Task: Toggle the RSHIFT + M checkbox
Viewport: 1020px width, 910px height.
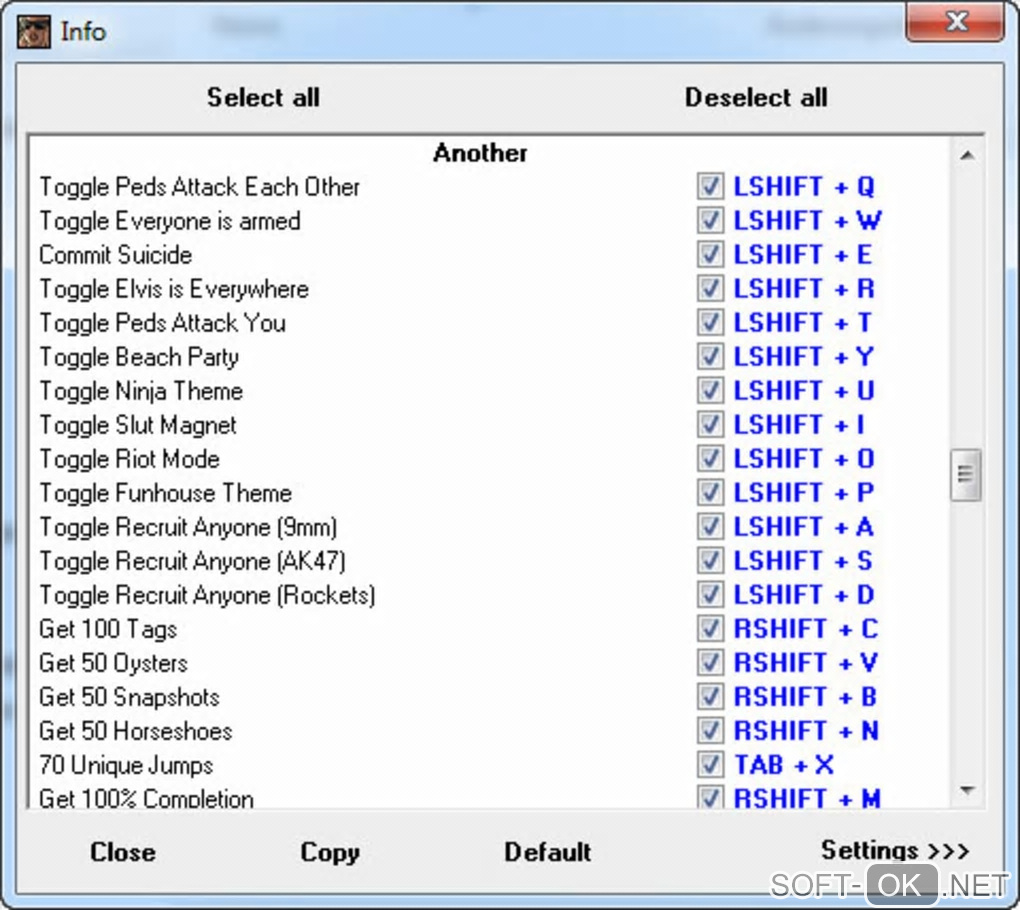Action: [710, 797]
